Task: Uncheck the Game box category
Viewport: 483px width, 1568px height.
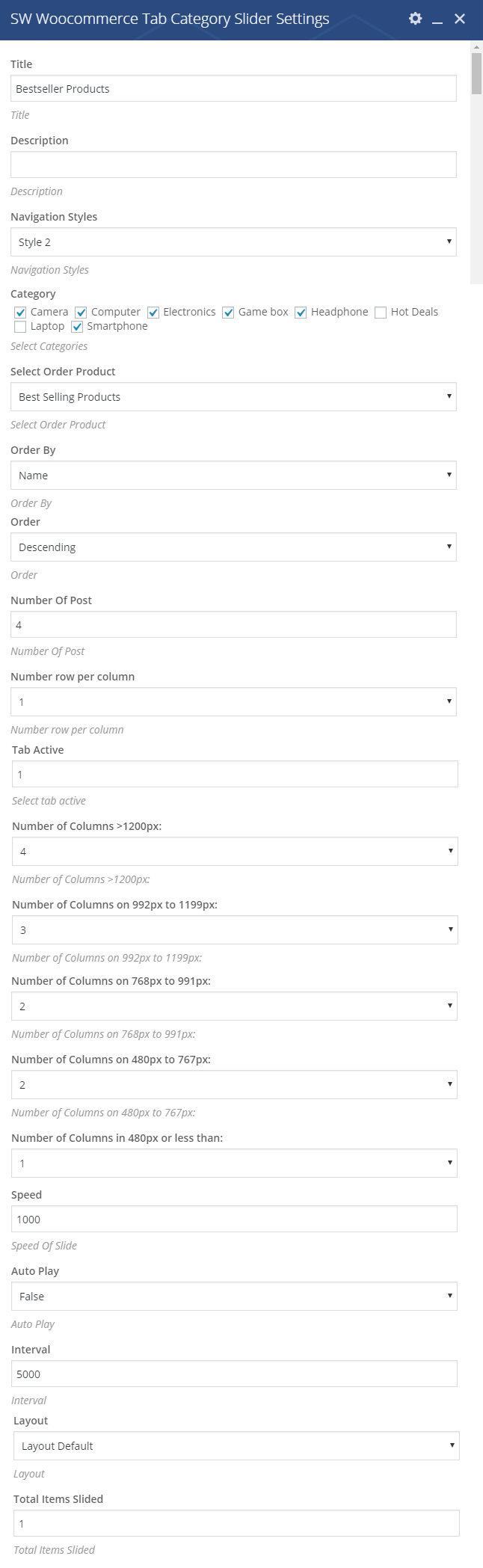Action: pos(228,313)
